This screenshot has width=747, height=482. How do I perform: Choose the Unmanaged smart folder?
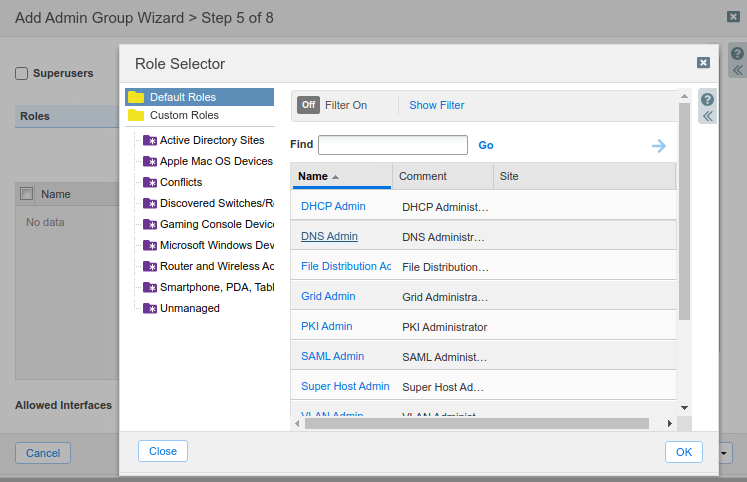click(189, 308)
